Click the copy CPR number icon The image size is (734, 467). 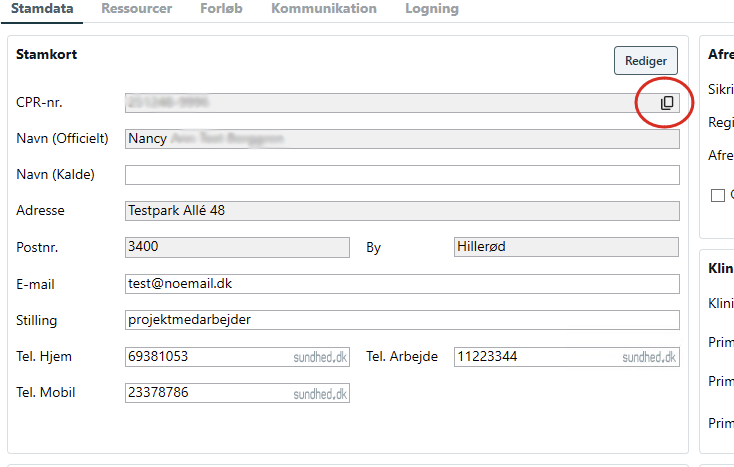coord(667,102)
